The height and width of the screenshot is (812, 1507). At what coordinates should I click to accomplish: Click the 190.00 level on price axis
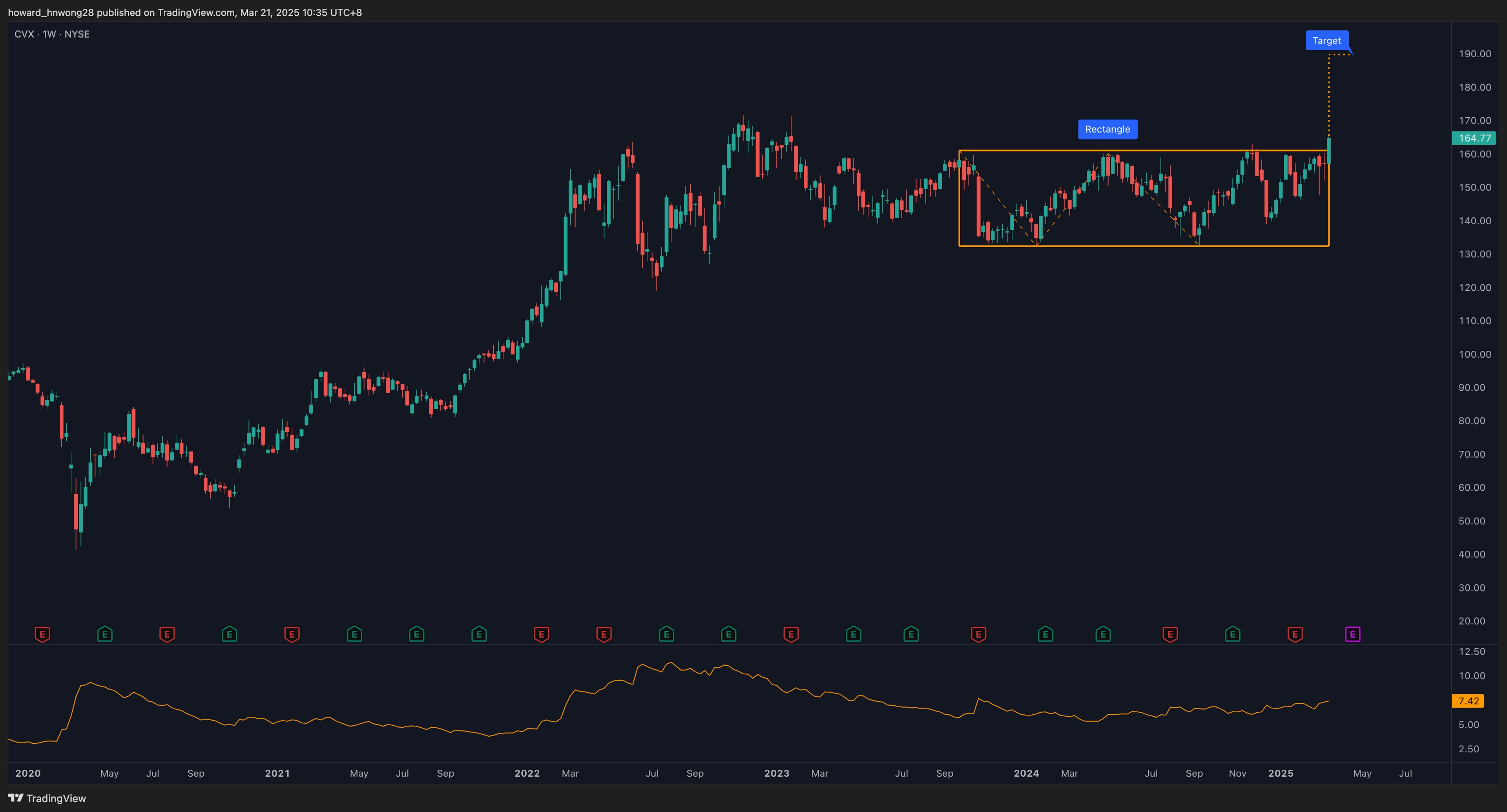click(1474, 54)
